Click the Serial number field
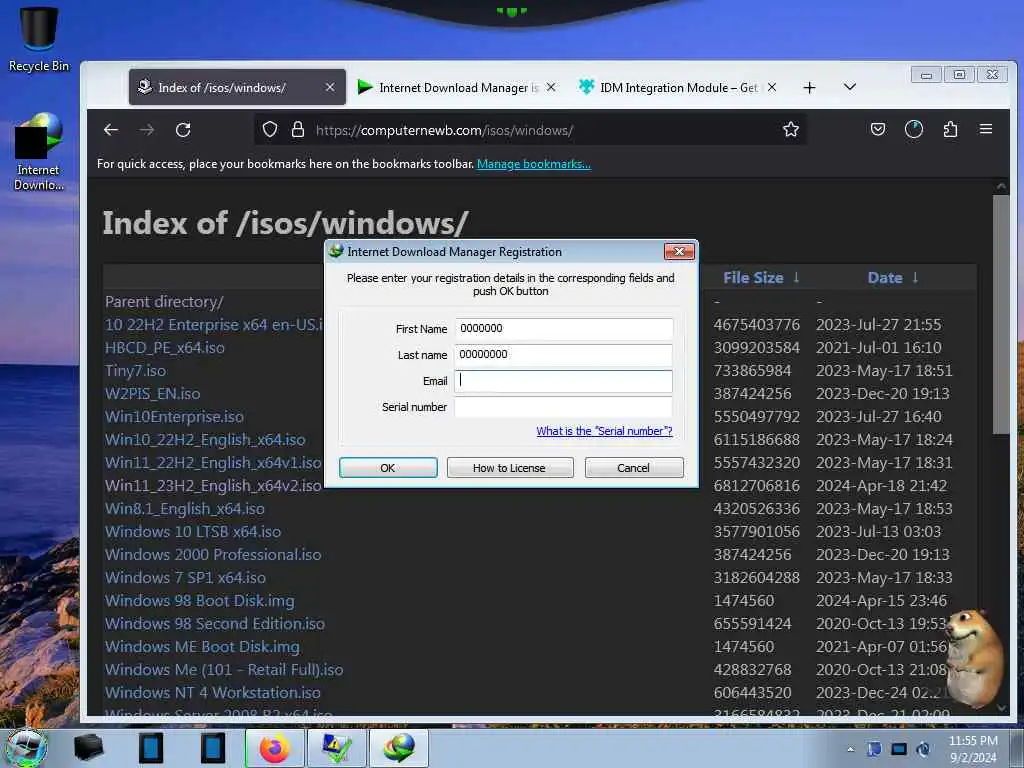1024x768 pixels. (564, 407)
